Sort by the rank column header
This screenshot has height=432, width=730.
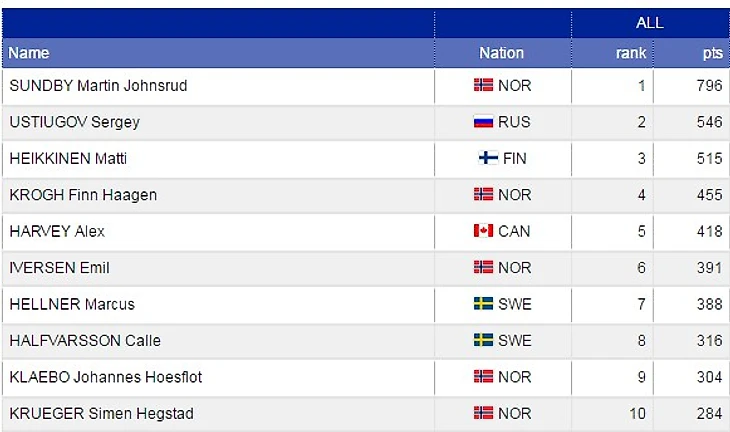(630, 53)
